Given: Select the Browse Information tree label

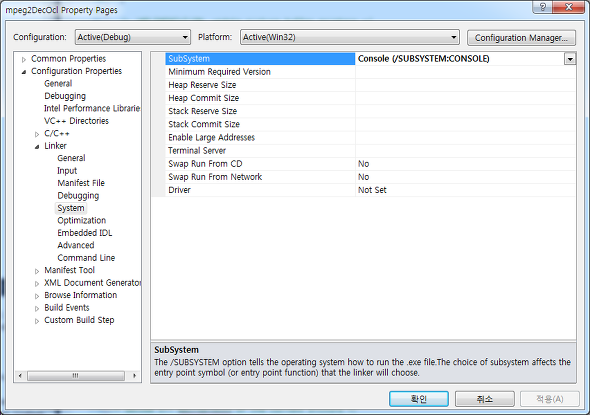Looking at the screenshot, I should (81, 295).
